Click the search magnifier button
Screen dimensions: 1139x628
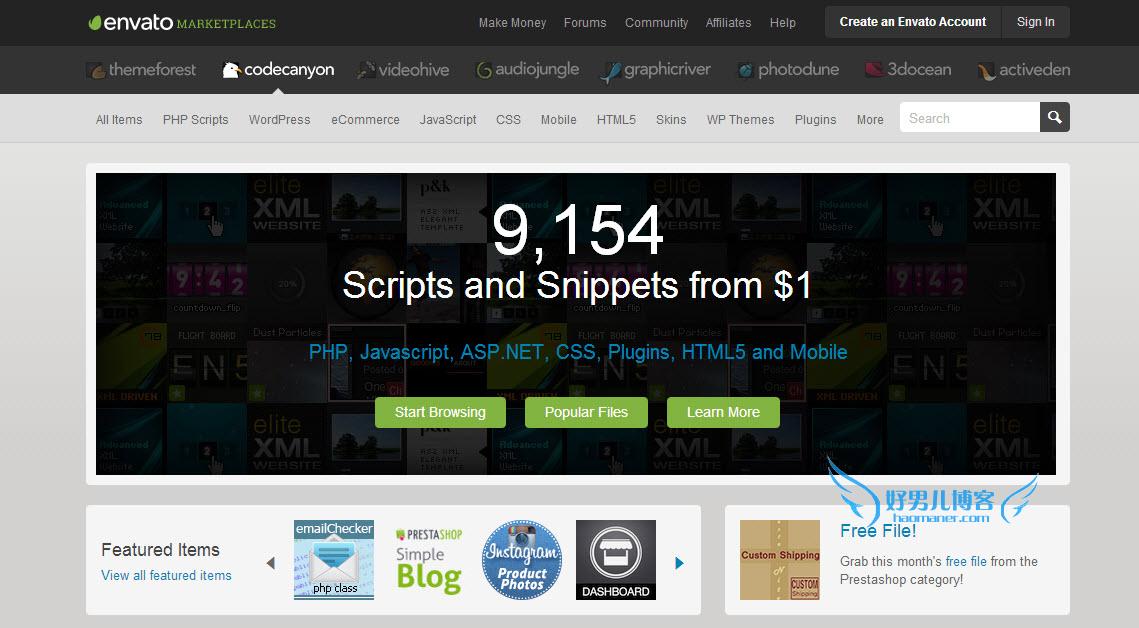point(1055,117)
